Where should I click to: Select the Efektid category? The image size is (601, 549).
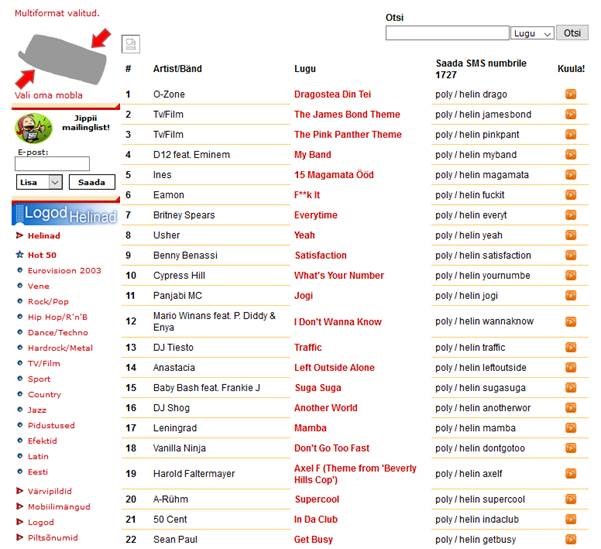coord(42,441)
